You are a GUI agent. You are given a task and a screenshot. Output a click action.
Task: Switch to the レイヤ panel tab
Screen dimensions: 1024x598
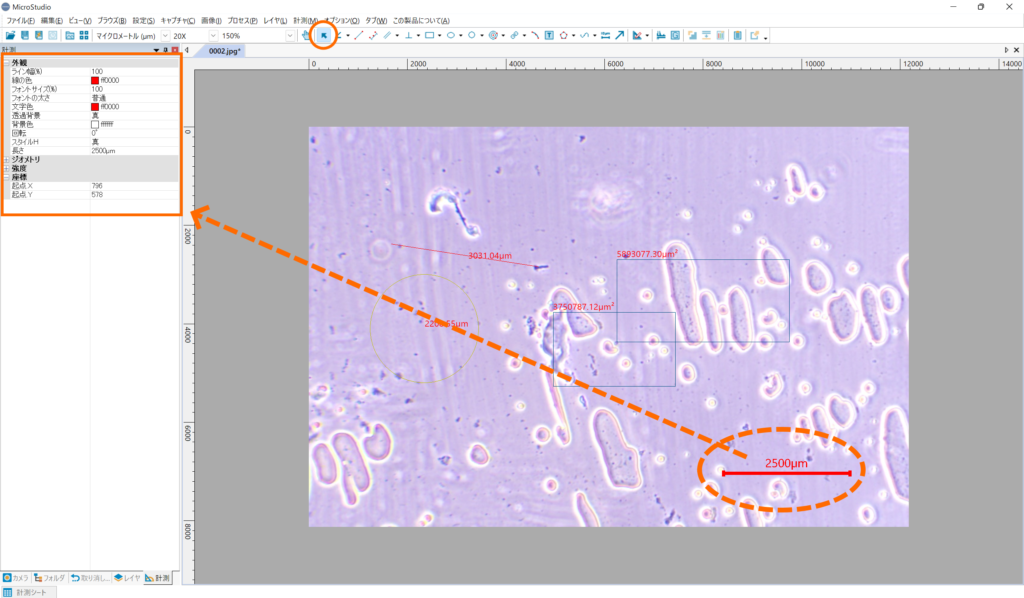(x=127, y=578)
